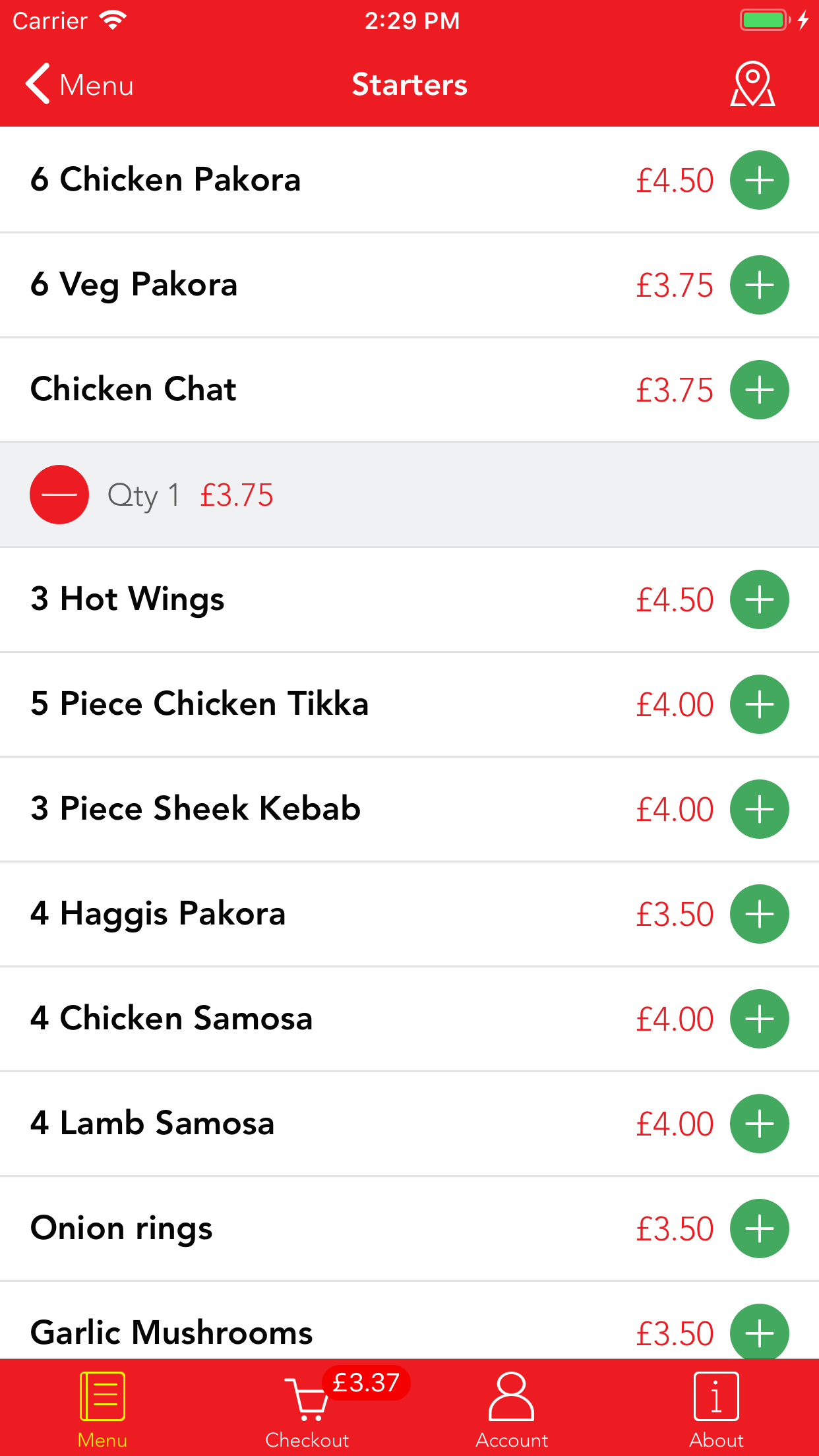Open the store location map icon
This screenshot has height=1456, width=819.
(x=752, y=84)
